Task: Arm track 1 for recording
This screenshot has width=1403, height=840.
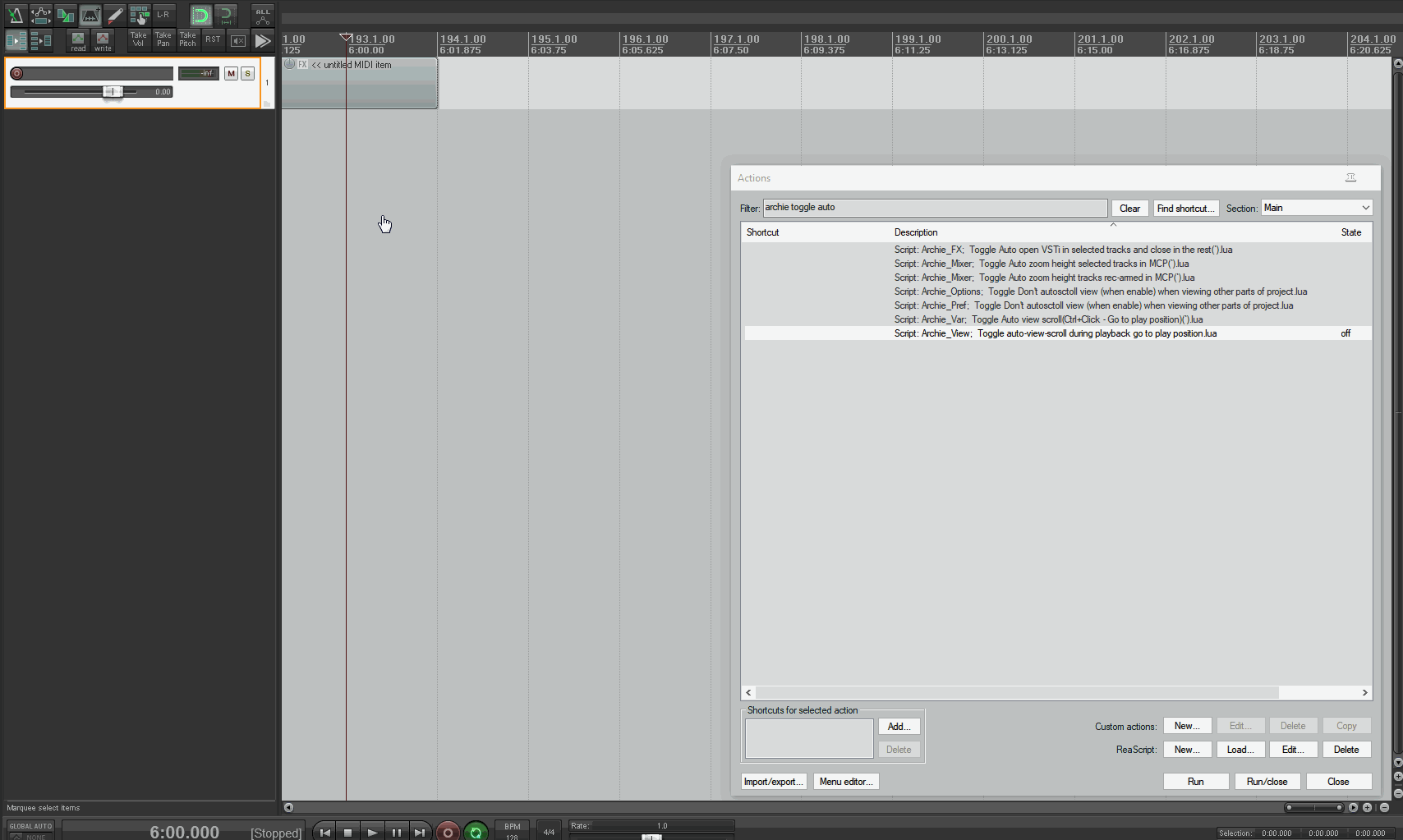Action: (x=16, y=73)
